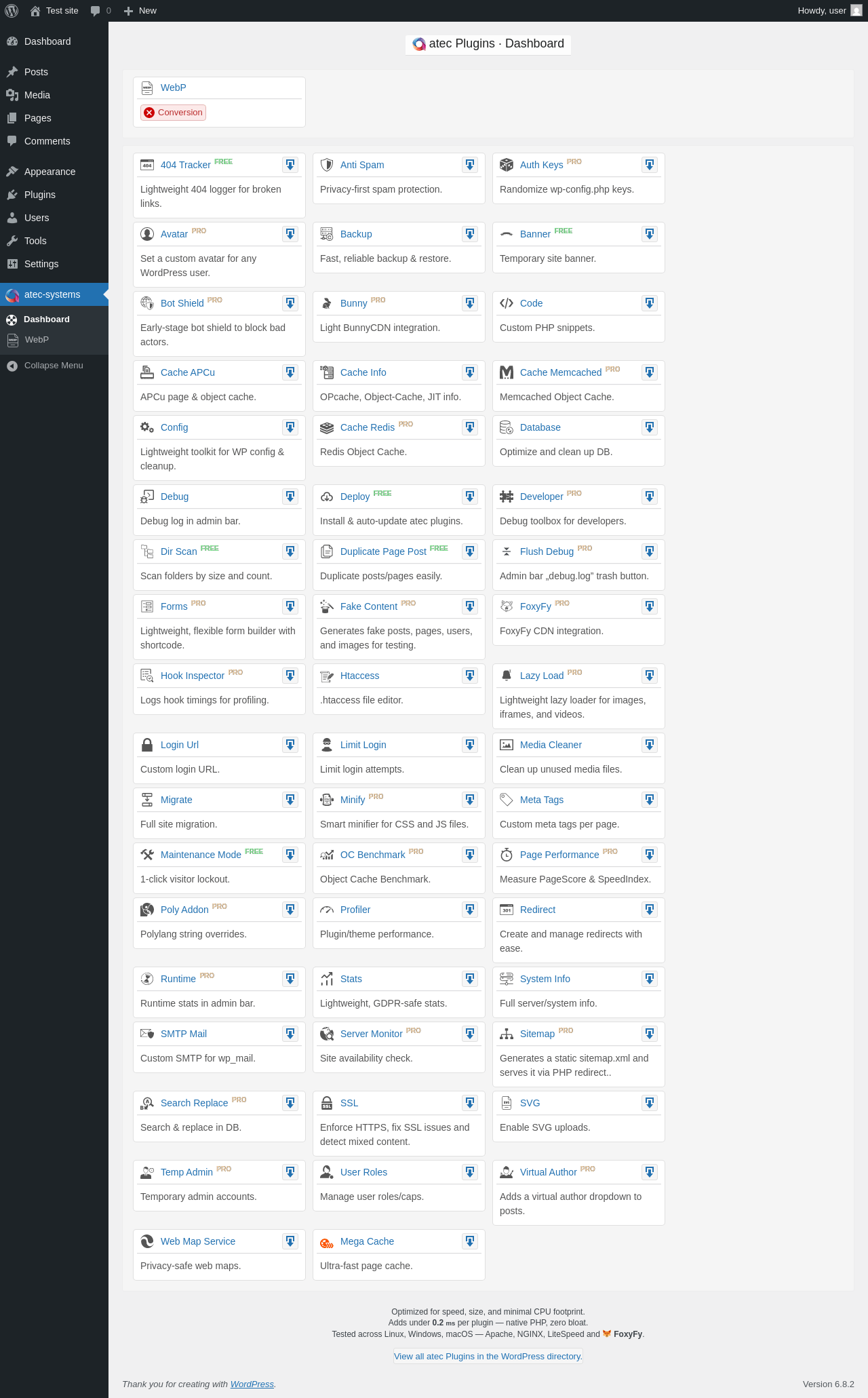Click the install icon for 404 Tracker
Viewport: 868px width, 1398px height.
point(290,165)
